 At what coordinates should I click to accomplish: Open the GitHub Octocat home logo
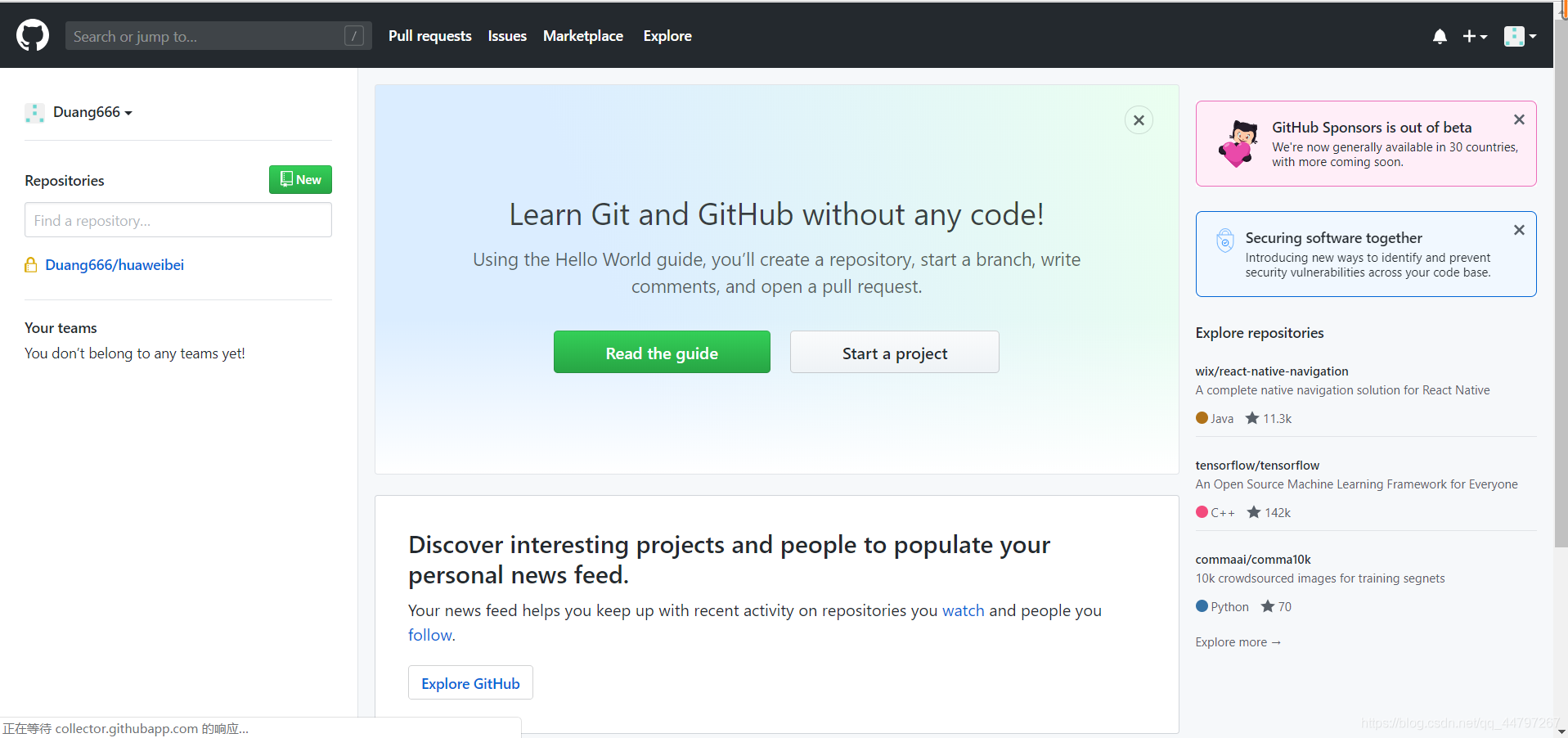pyautogui.click(x=33, y=35)
